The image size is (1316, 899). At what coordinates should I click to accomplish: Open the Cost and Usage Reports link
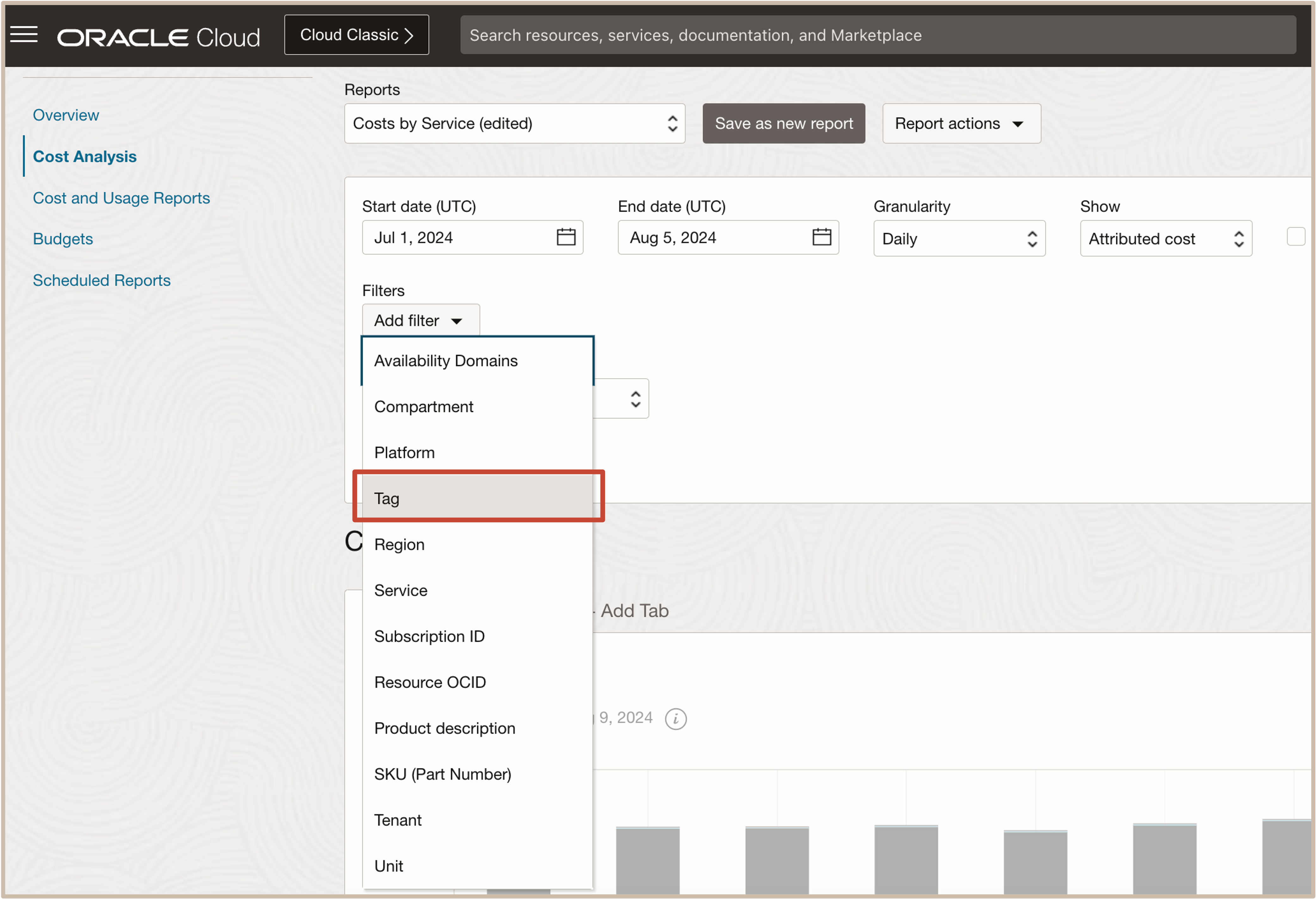pos(121,198)
